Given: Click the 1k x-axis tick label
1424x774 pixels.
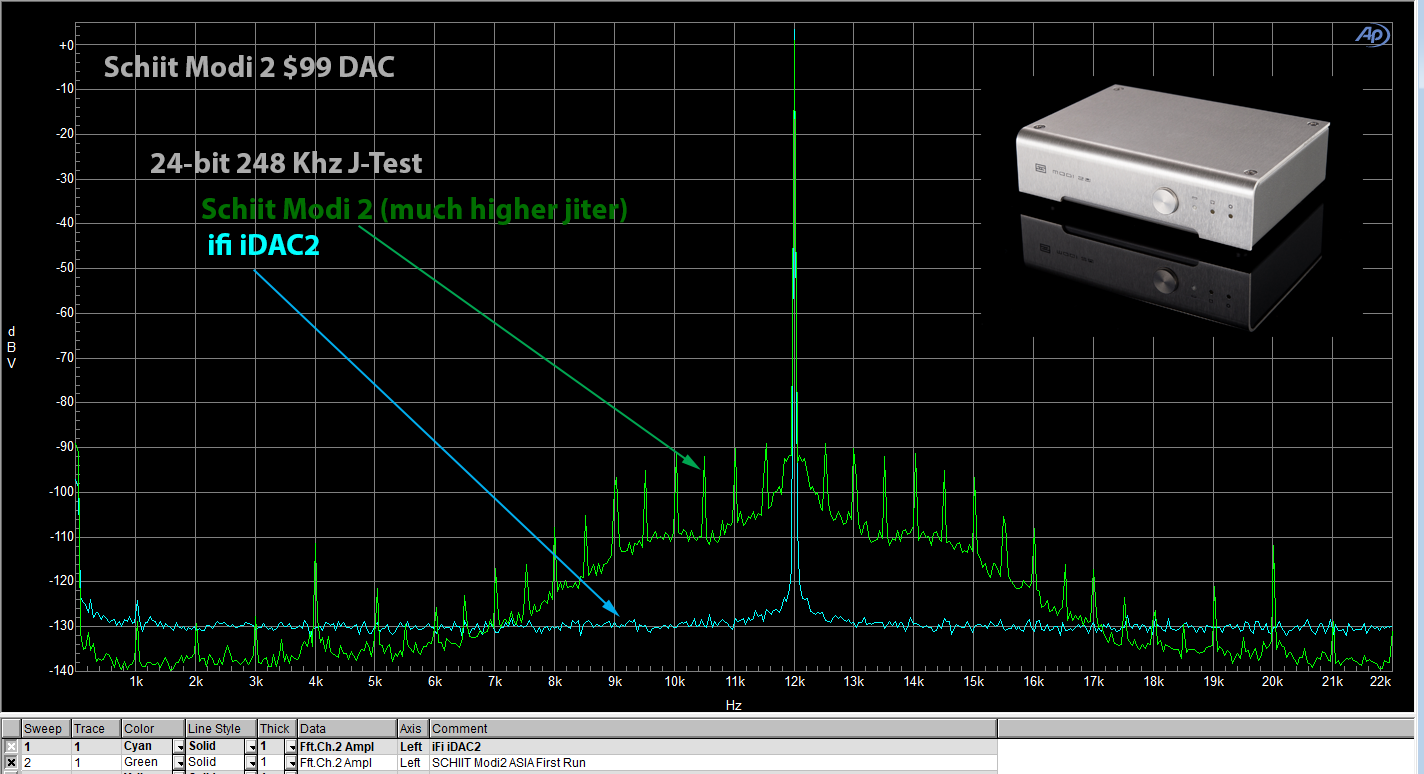Looking at the screenshot, I should (137, 681).
